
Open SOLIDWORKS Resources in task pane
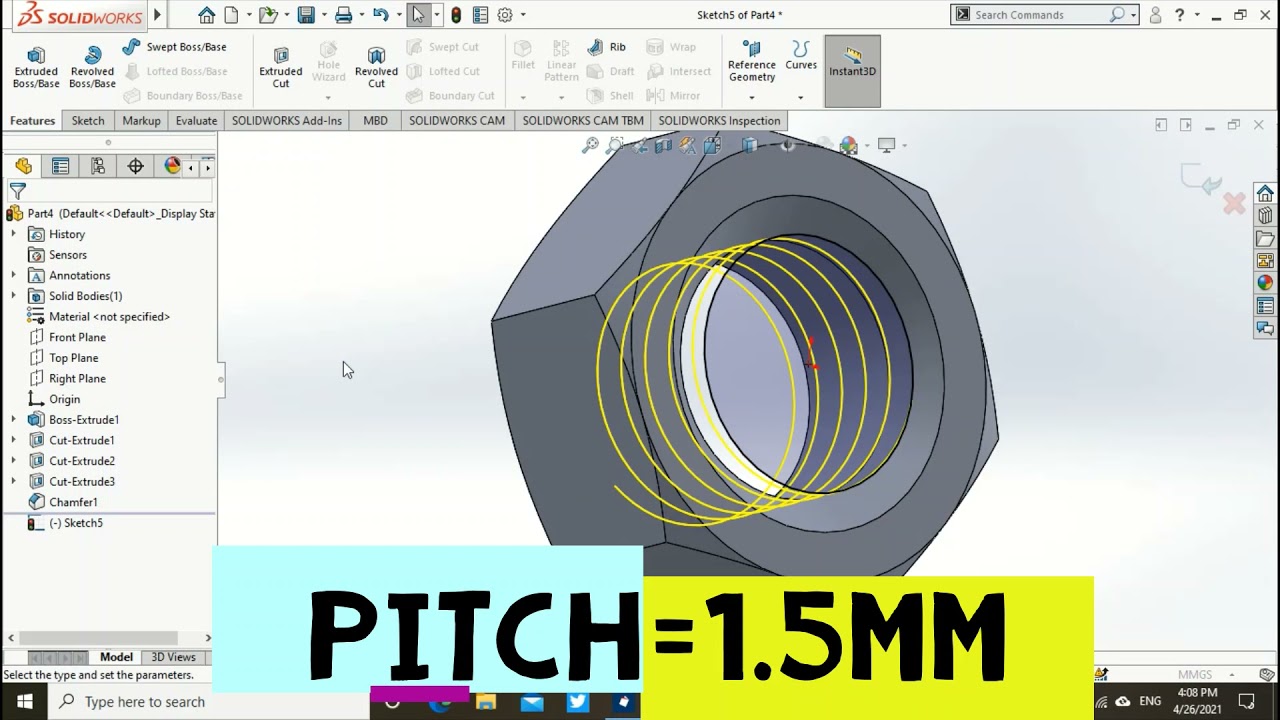pyautogui.click(x=1265, y=194)
